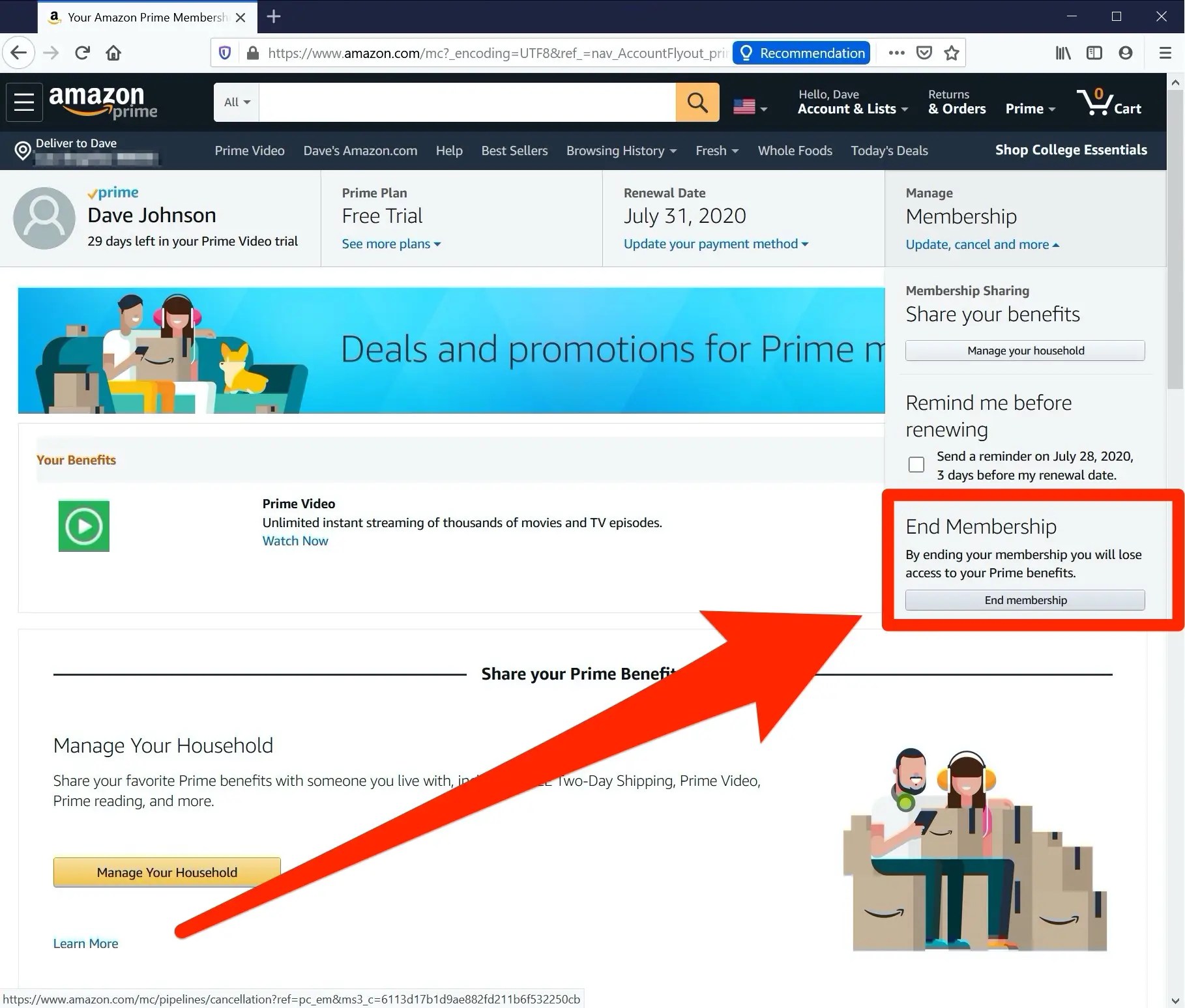Open the Firefox hamburger menu
Viewport: 1185px width, 1008px height.
pyautogui.click(x=1165, y=53)
